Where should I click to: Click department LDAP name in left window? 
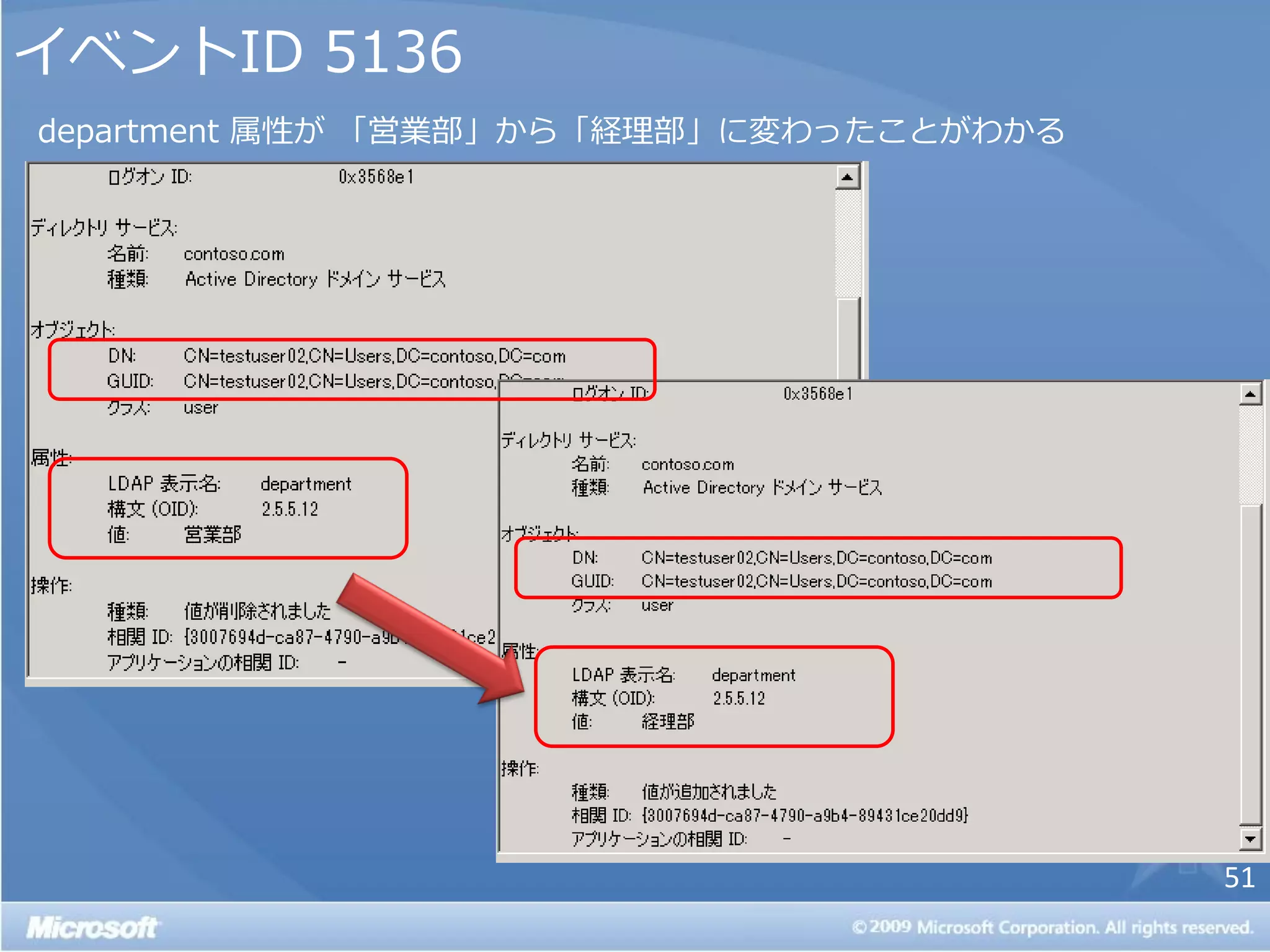(x=306, y=483)
